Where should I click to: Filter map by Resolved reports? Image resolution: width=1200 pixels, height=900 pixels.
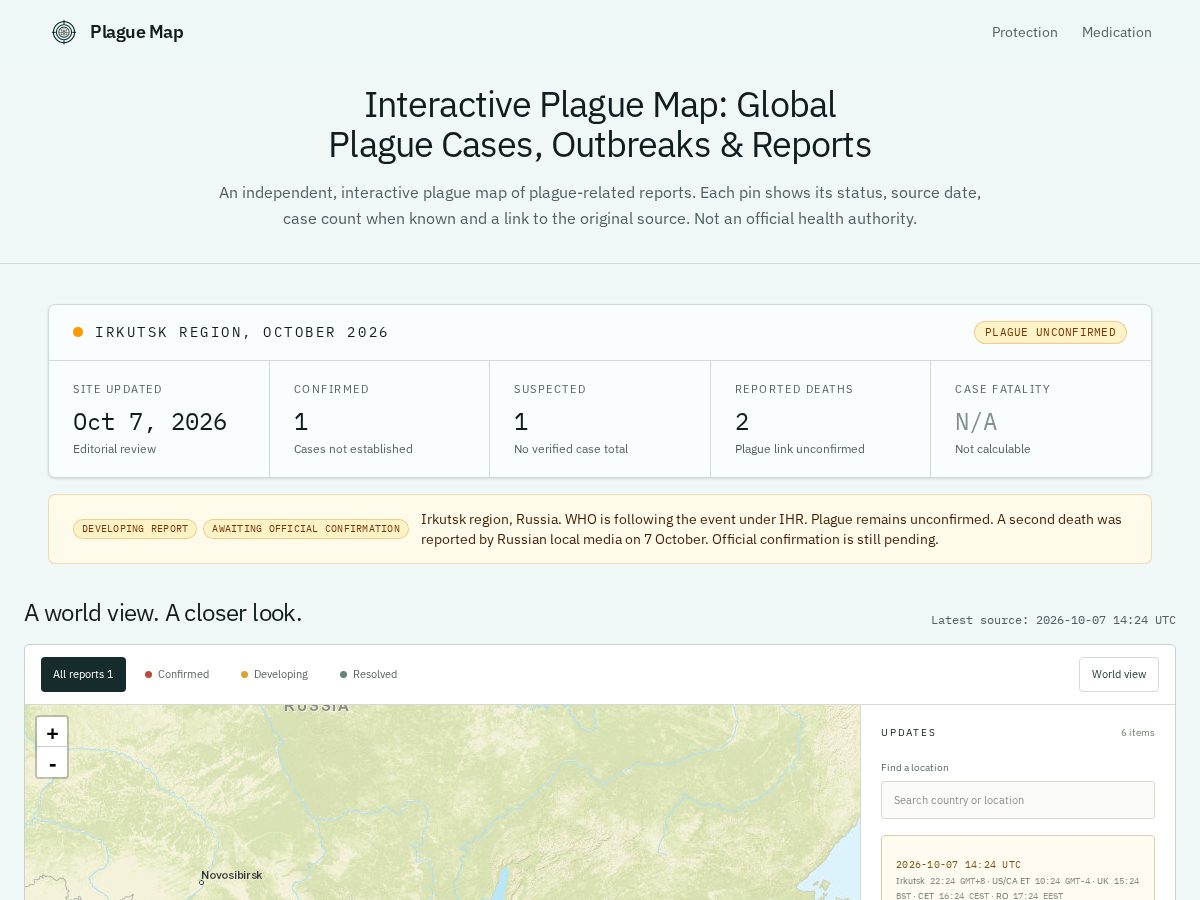(369, 674)
